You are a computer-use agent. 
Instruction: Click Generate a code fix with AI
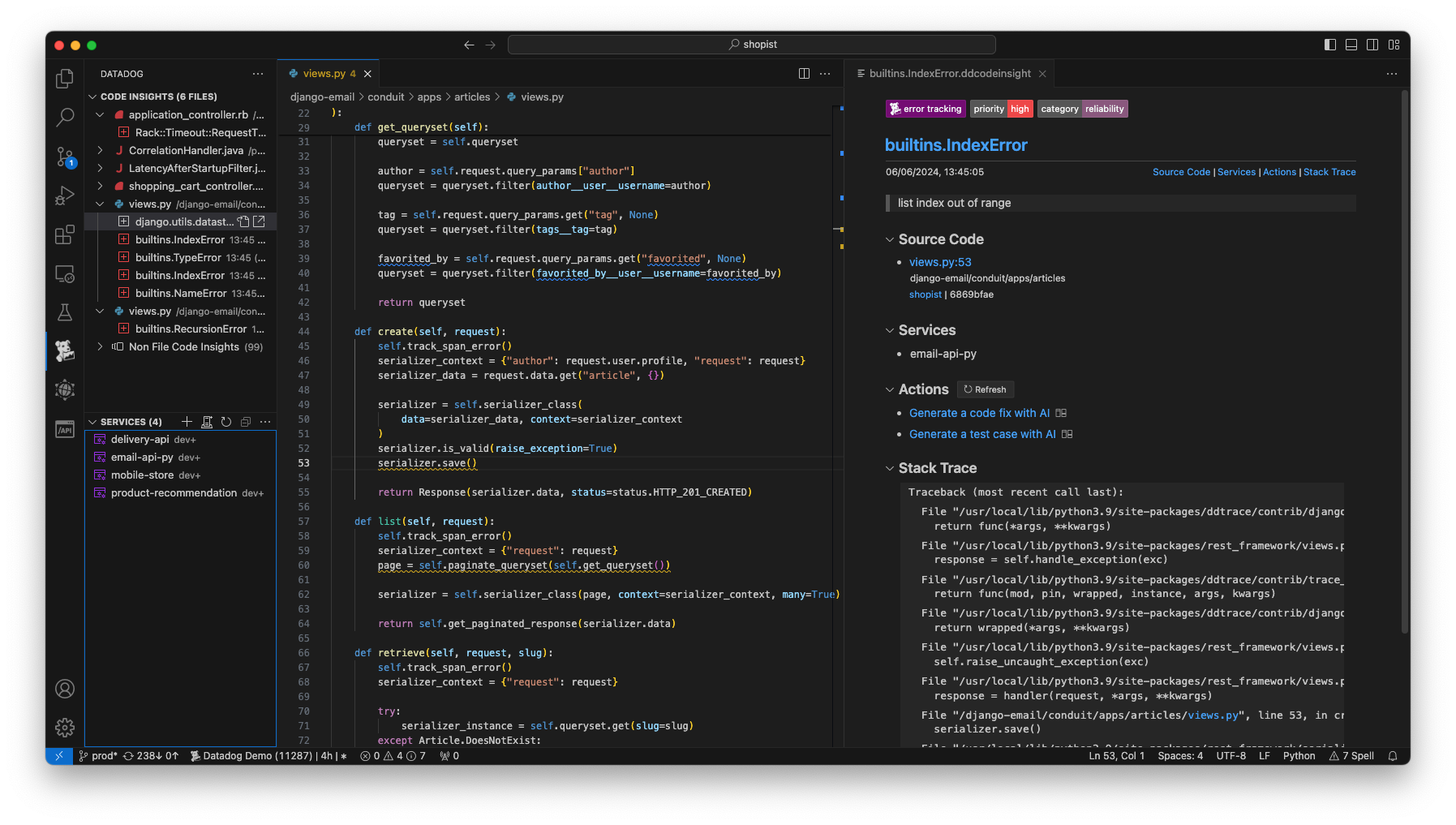point(979,413)
